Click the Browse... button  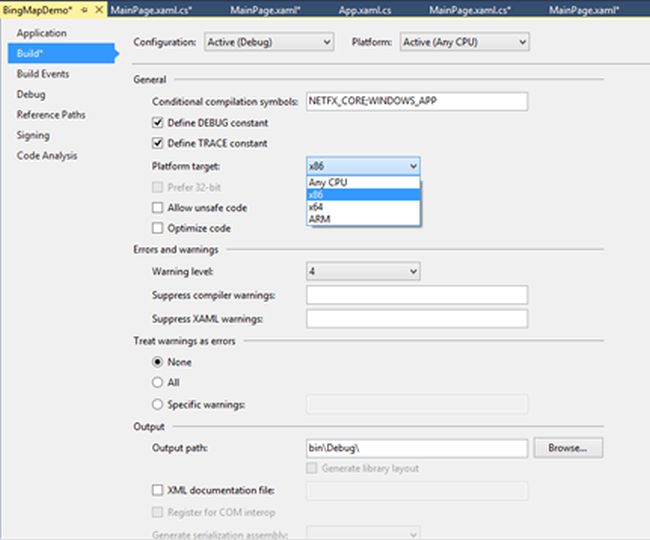click(568, 448)
